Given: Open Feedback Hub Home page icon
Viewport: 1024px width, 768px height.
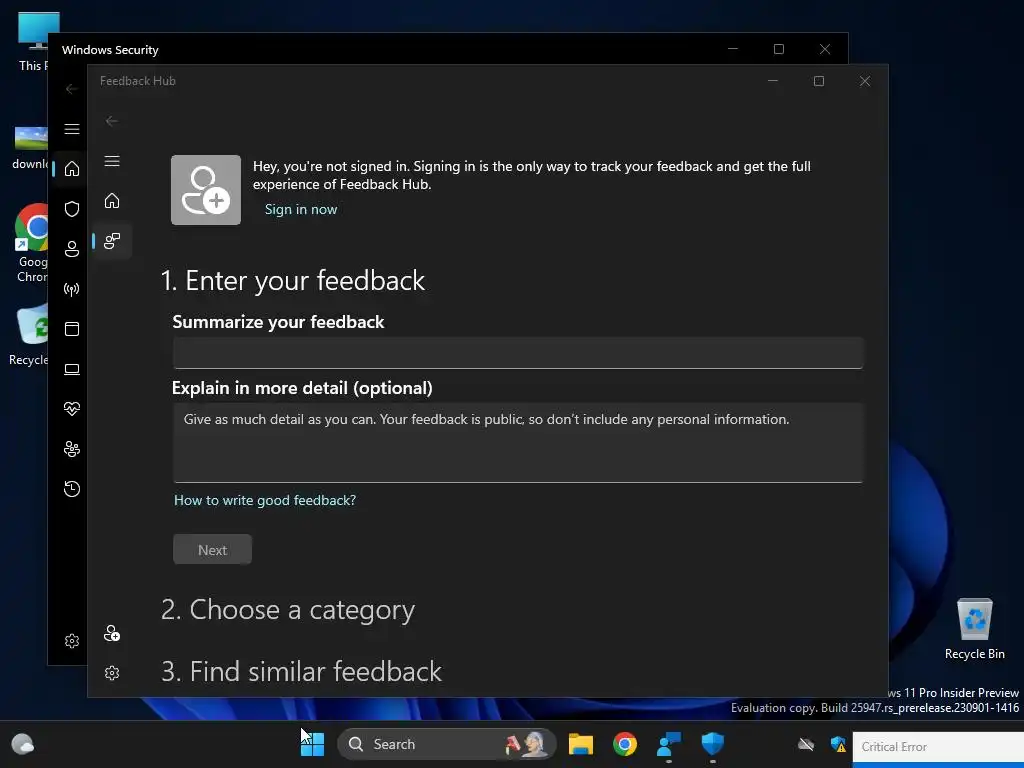Looking at the screenshot, I should coord(112,200).
